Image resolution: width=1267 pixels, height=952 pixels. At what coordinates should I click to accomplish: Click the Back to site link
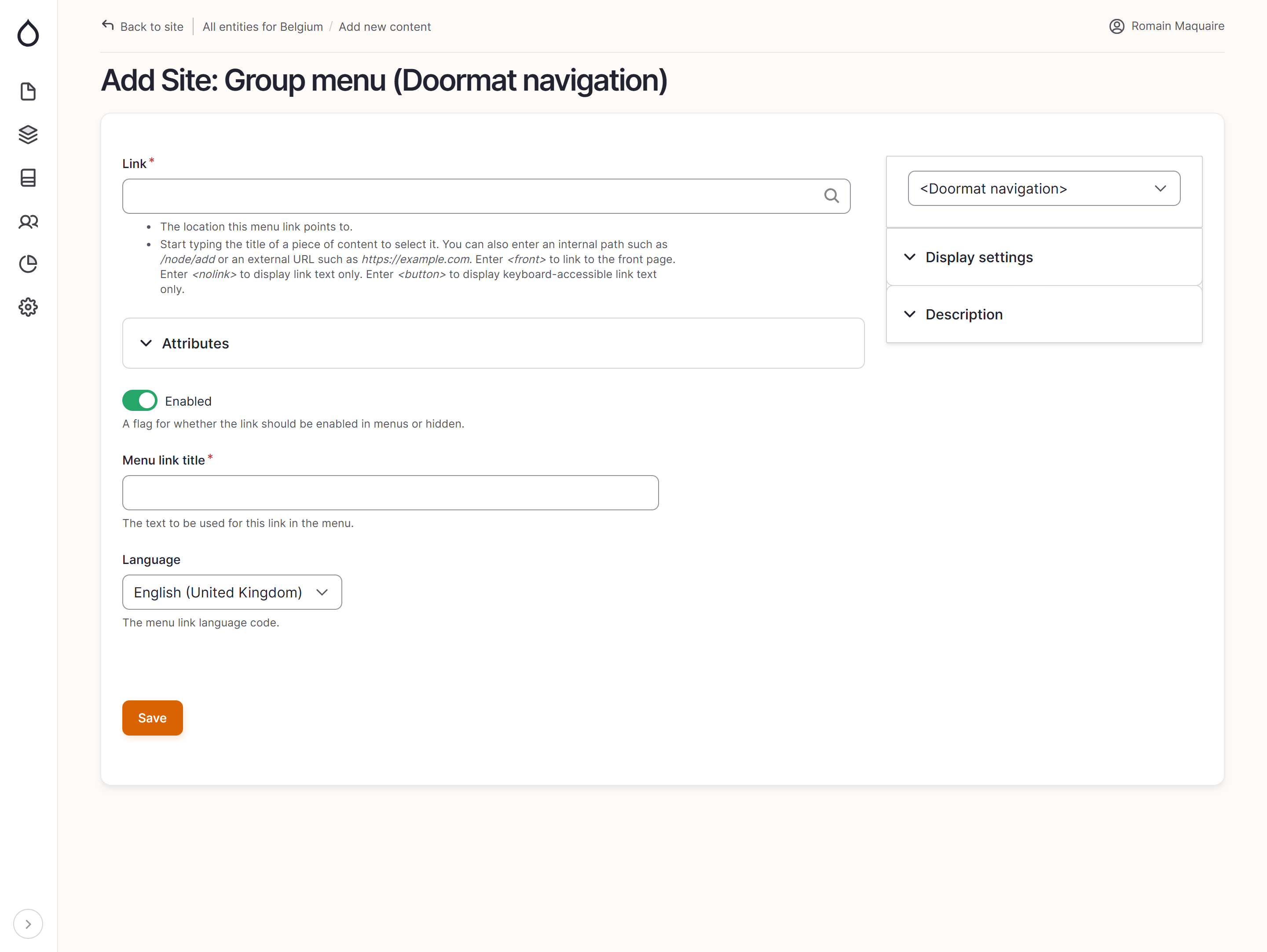click(152, 27)
